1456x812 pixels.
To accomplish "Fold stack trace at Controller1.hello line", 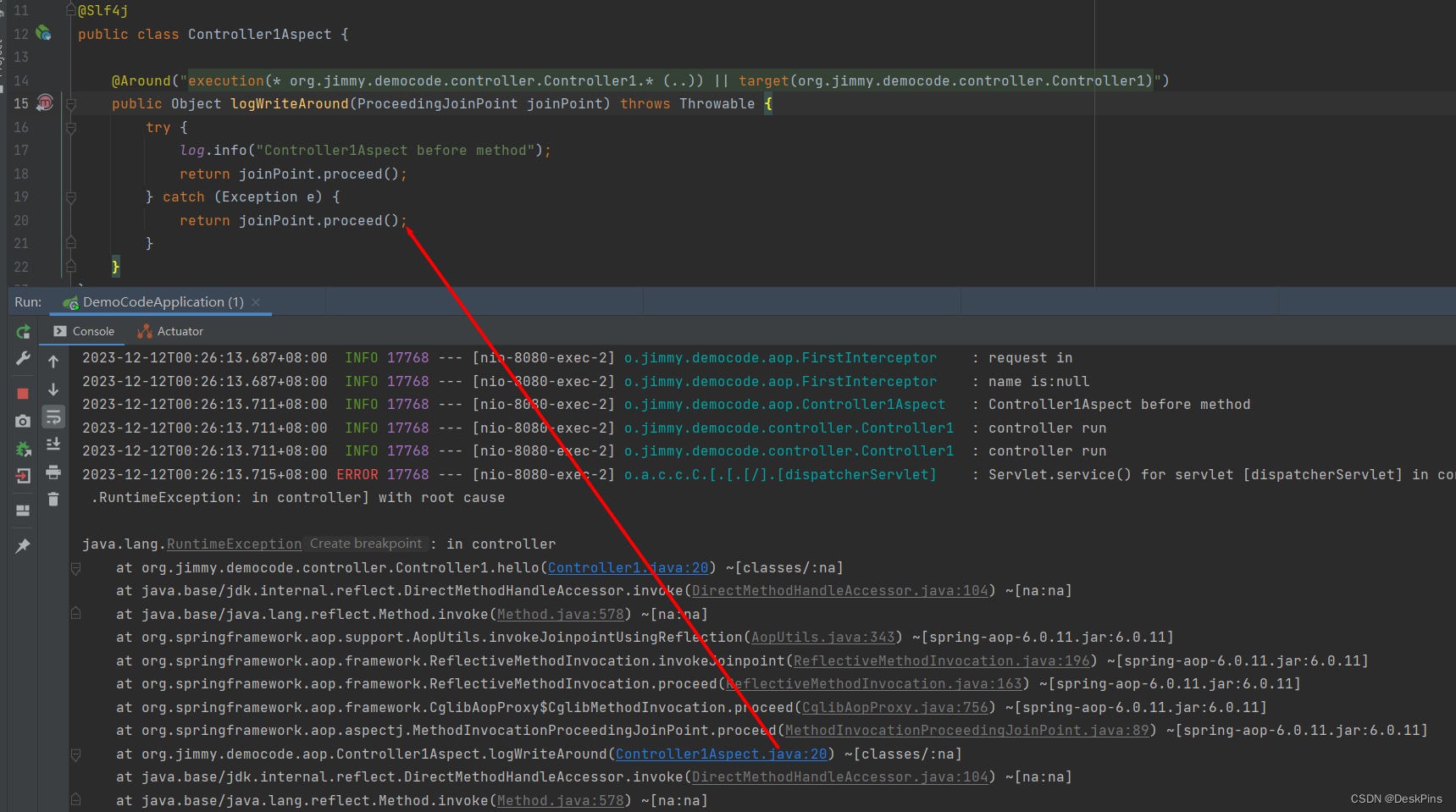I will tap(75, 568).
